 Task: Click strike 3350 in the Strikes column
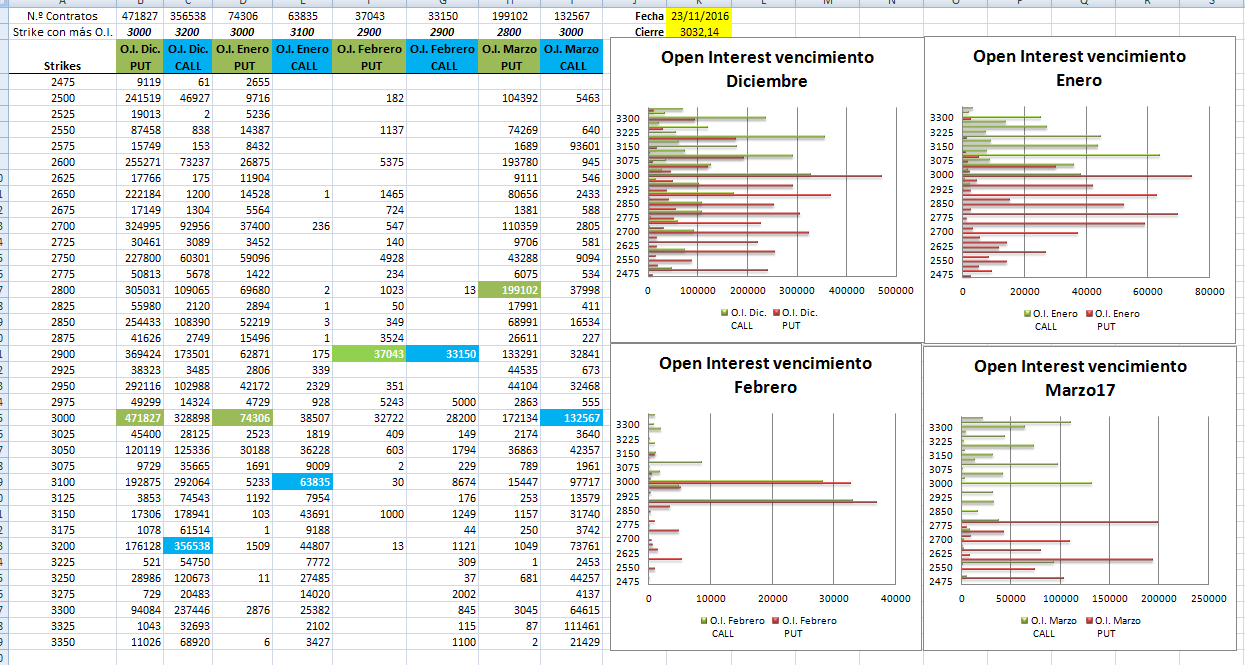(x=62, y=642)
